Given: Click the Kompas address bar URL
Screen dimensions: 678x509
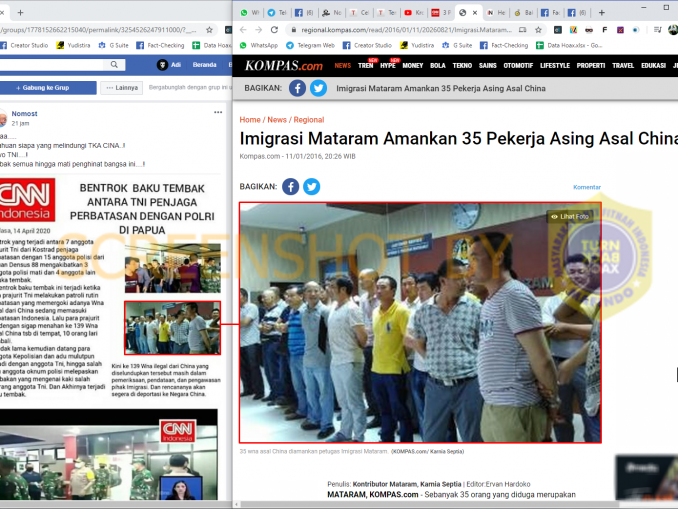Looking at the screenshot, I should (406, 30).
